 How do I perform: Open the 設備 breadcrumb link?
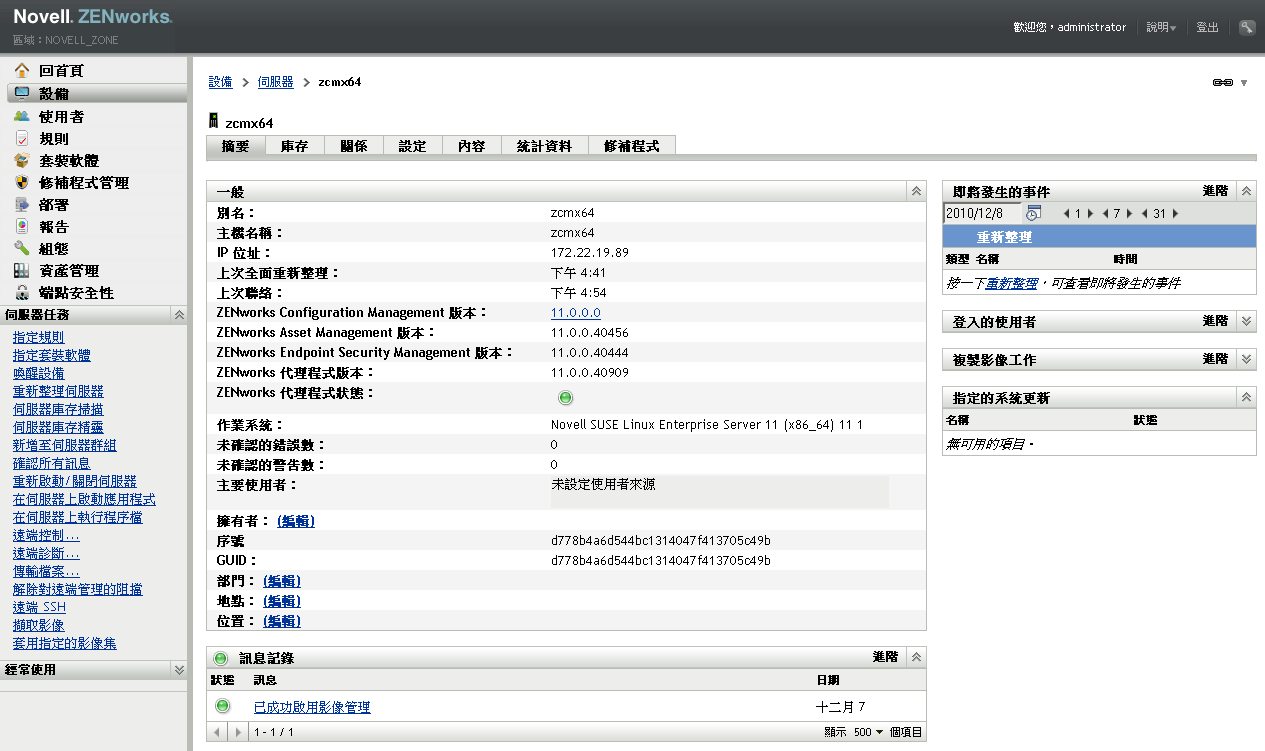[x=220, y=82]
